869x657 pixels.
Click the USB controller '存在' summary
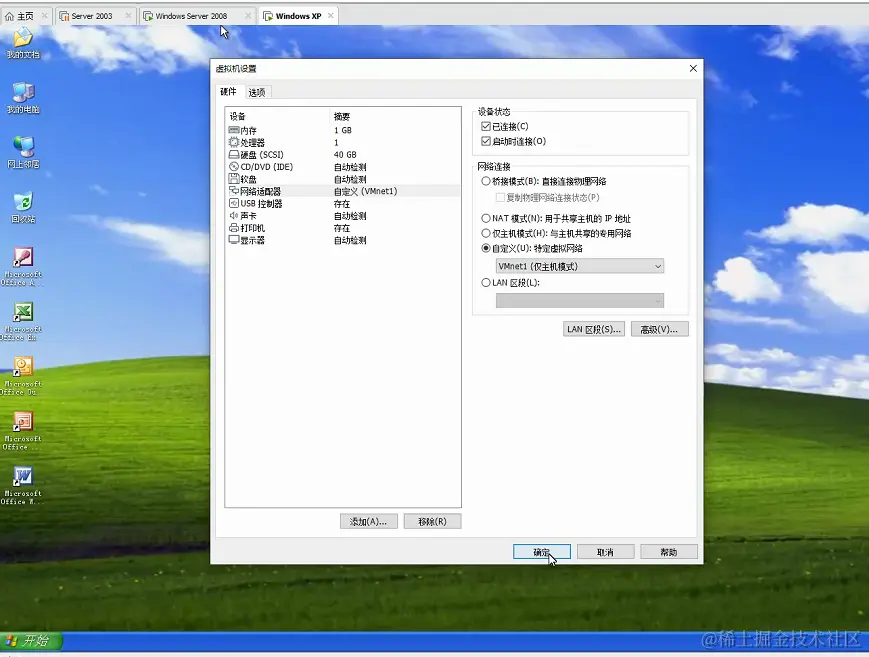pyautogui.click(x=342, y=203)
